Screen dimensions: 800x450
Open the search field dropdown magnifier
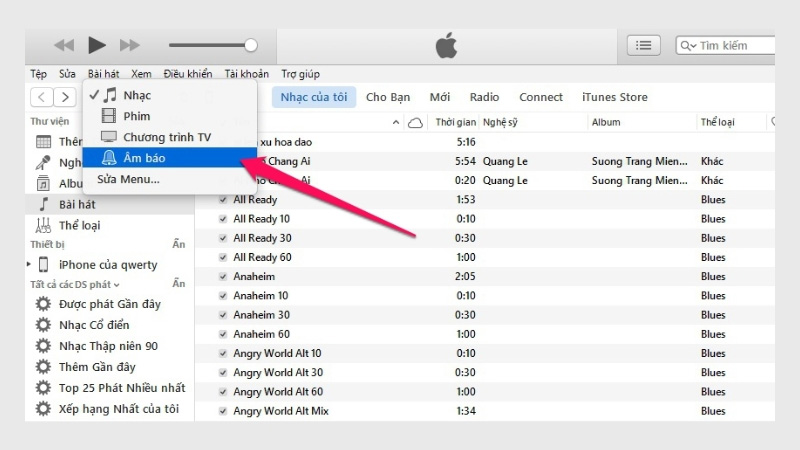coord(689,45)
